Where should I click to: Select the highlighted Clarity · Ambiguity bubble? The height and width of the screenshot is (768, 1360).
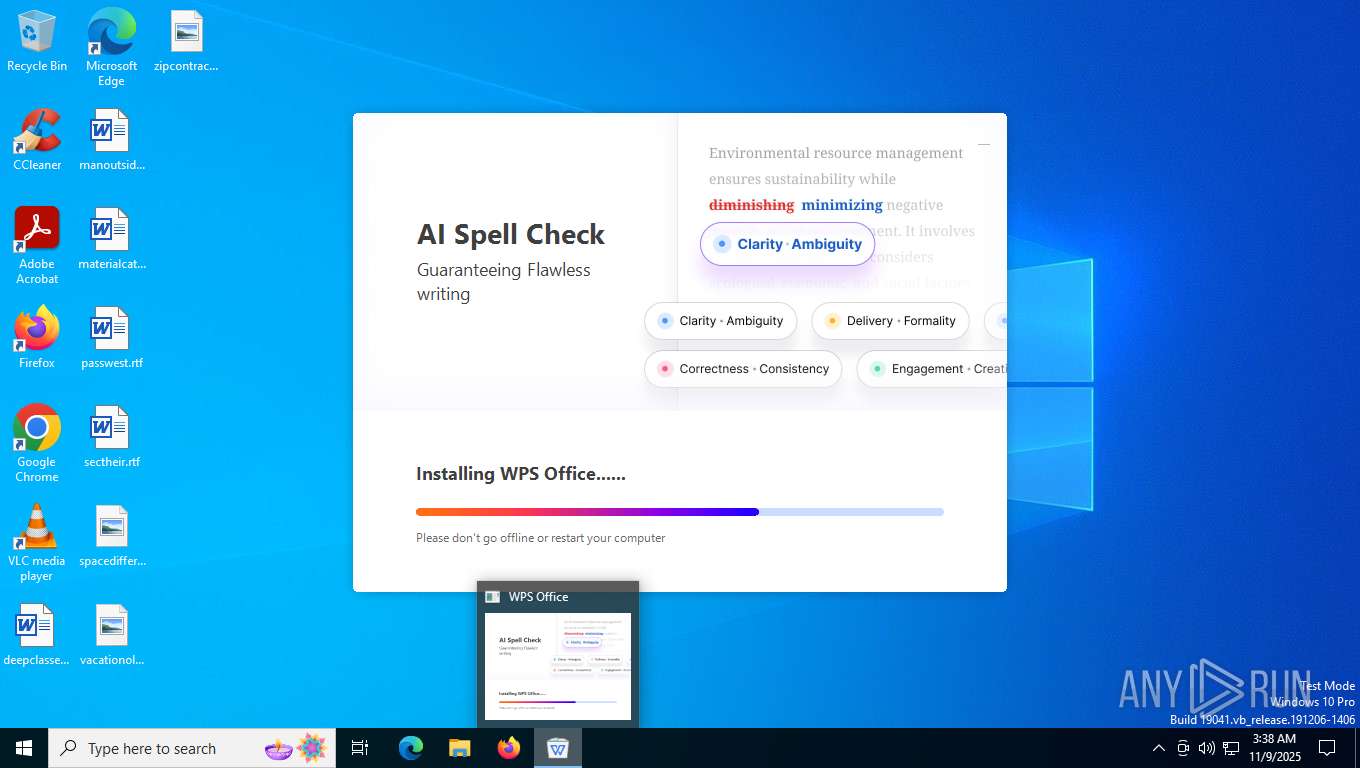(x=788, y=244)
